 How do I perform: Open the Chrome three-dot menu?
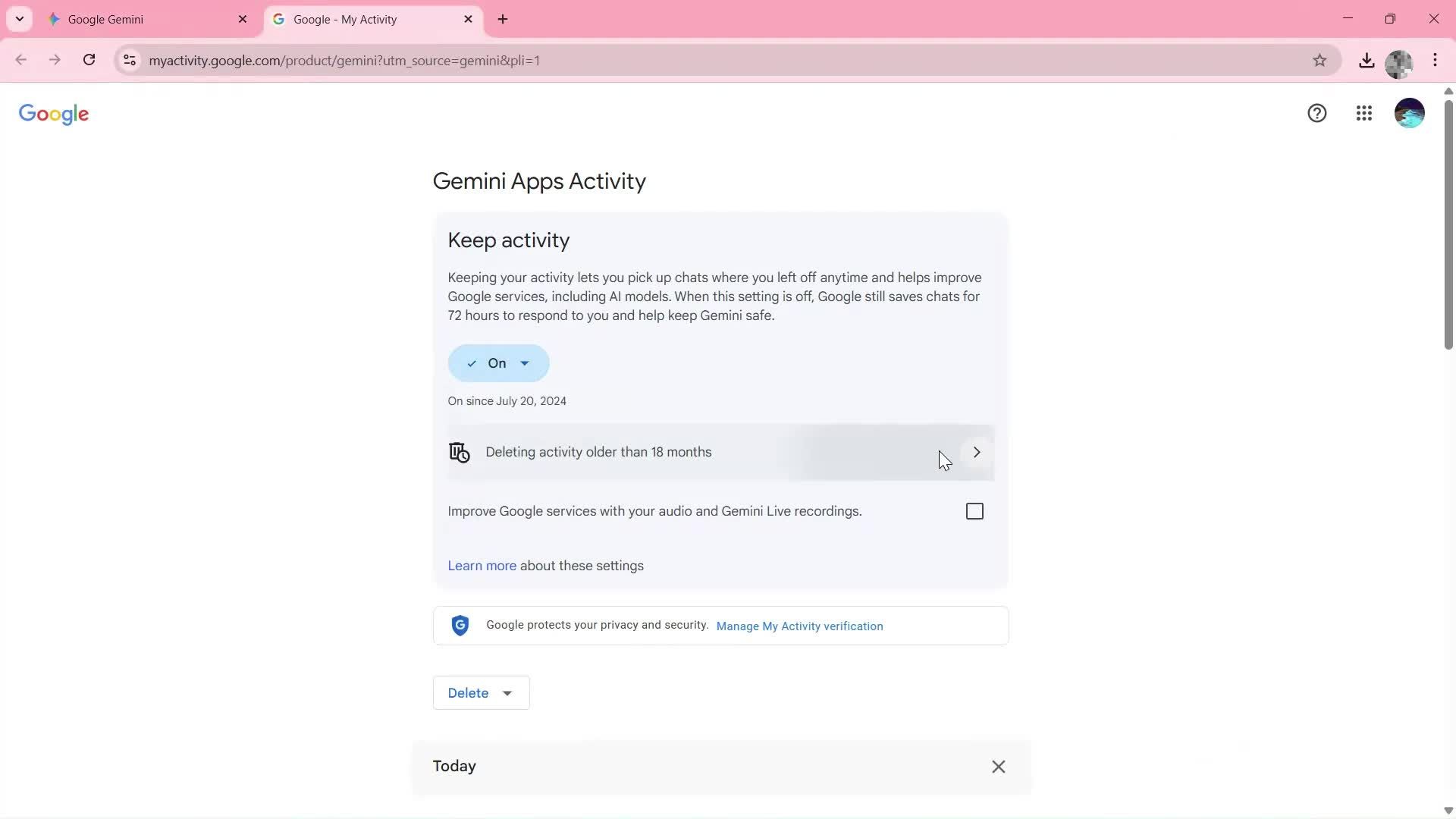point(1436,60)
